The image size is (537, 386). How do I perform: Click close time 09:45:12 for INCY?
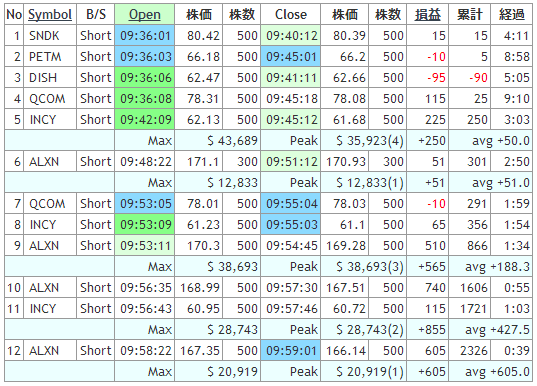click(291, 120)
